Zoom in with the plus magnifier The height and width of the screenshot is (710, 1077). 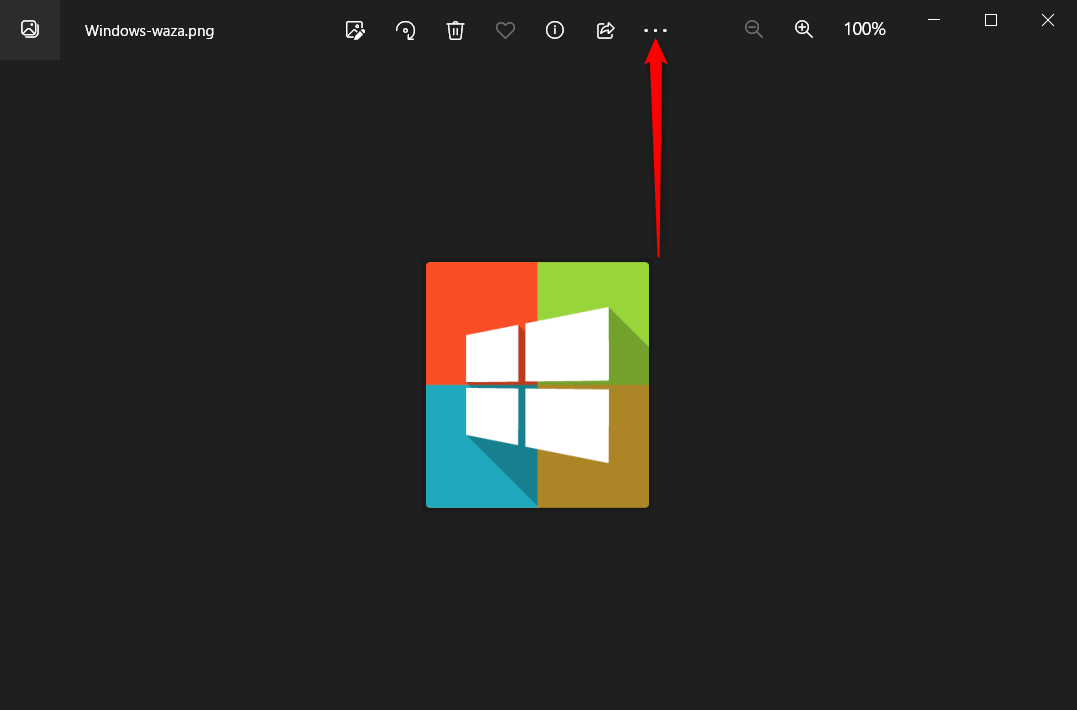(804, 30)
